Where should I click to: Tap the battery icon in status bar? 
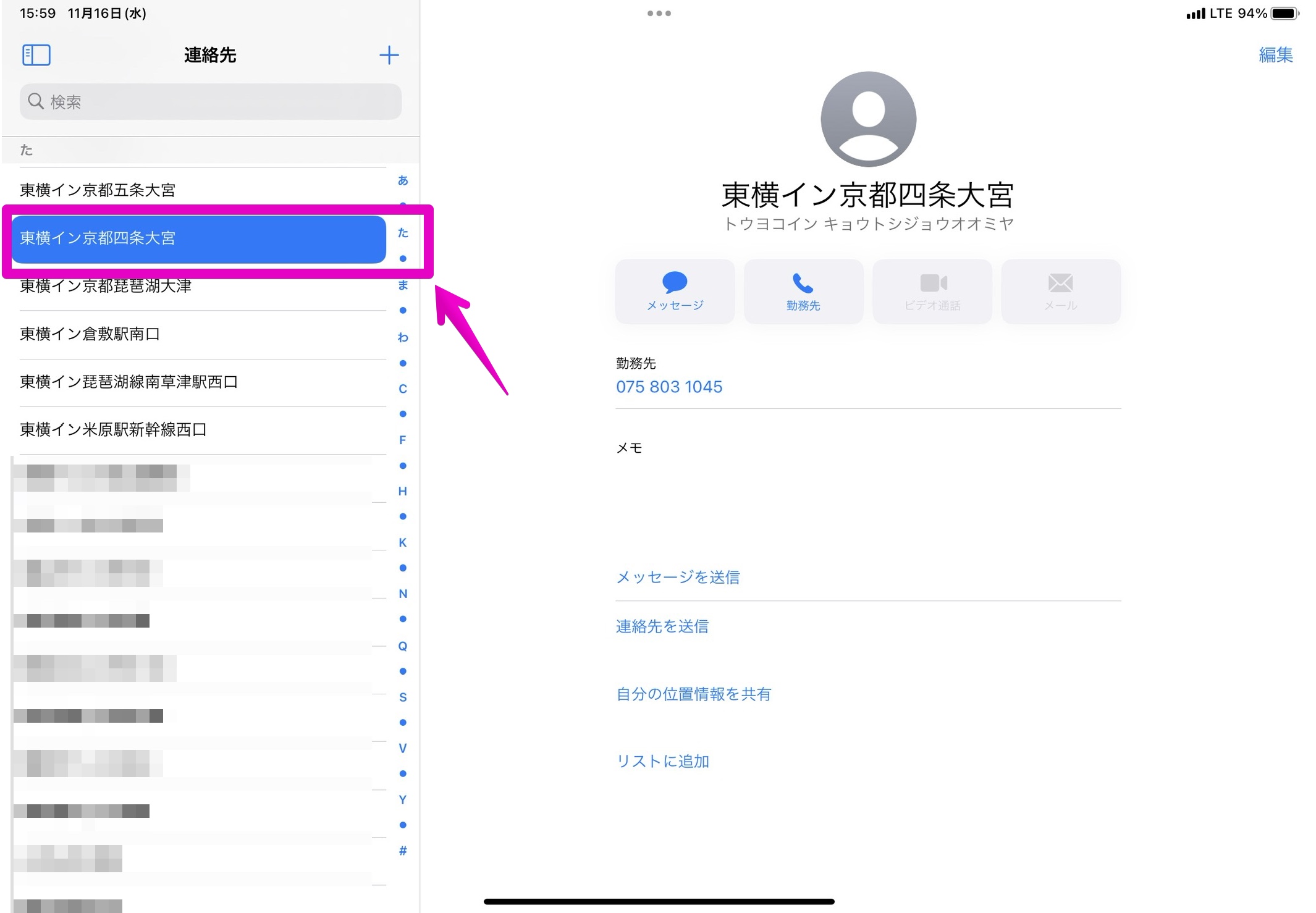[1285, 13]
